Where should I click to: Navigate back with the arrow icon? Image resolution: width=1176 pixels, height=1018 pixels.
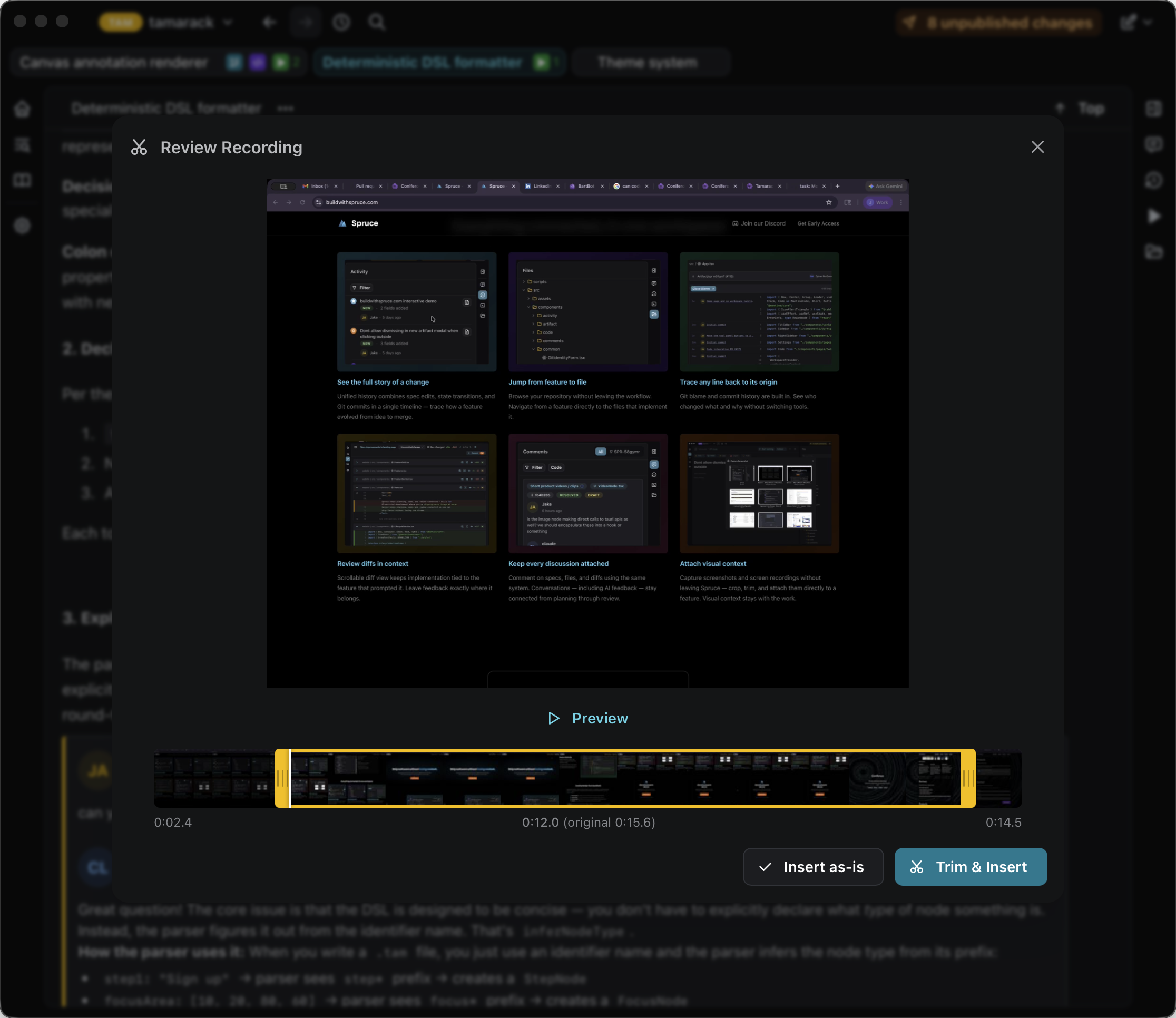click(269, 22)
